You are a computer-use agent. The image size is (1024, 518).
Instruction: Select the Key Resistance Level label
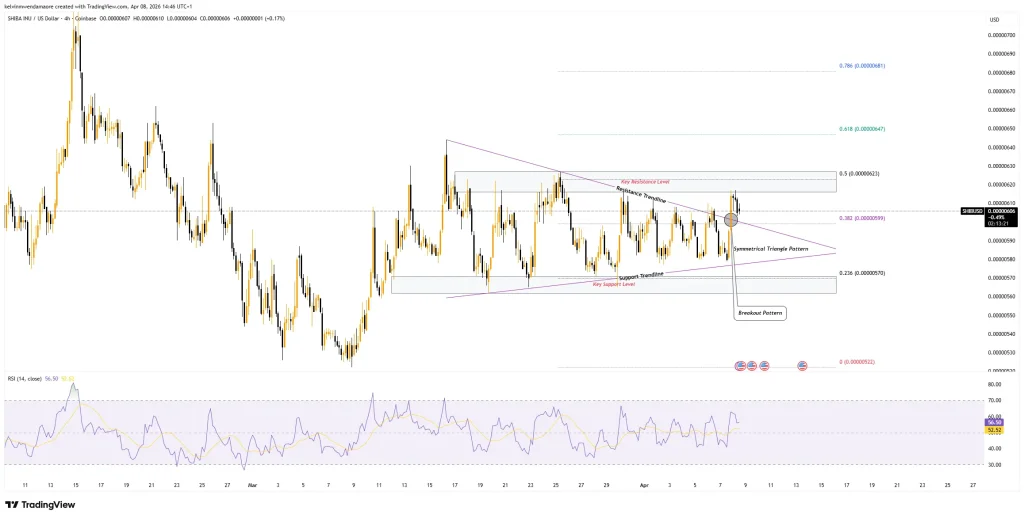click(x=643, y=182)
